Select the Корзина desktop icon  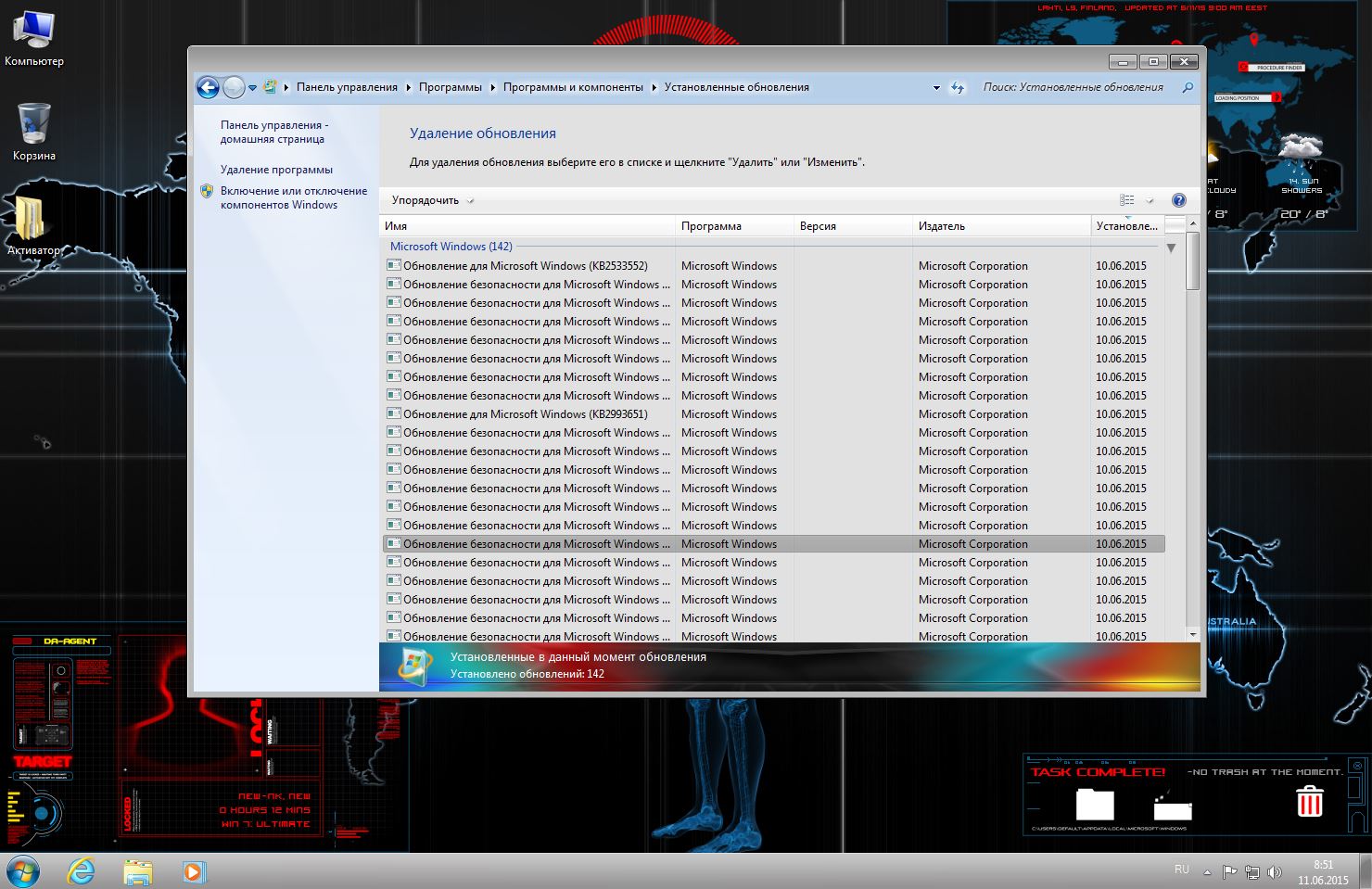(34, 132)
